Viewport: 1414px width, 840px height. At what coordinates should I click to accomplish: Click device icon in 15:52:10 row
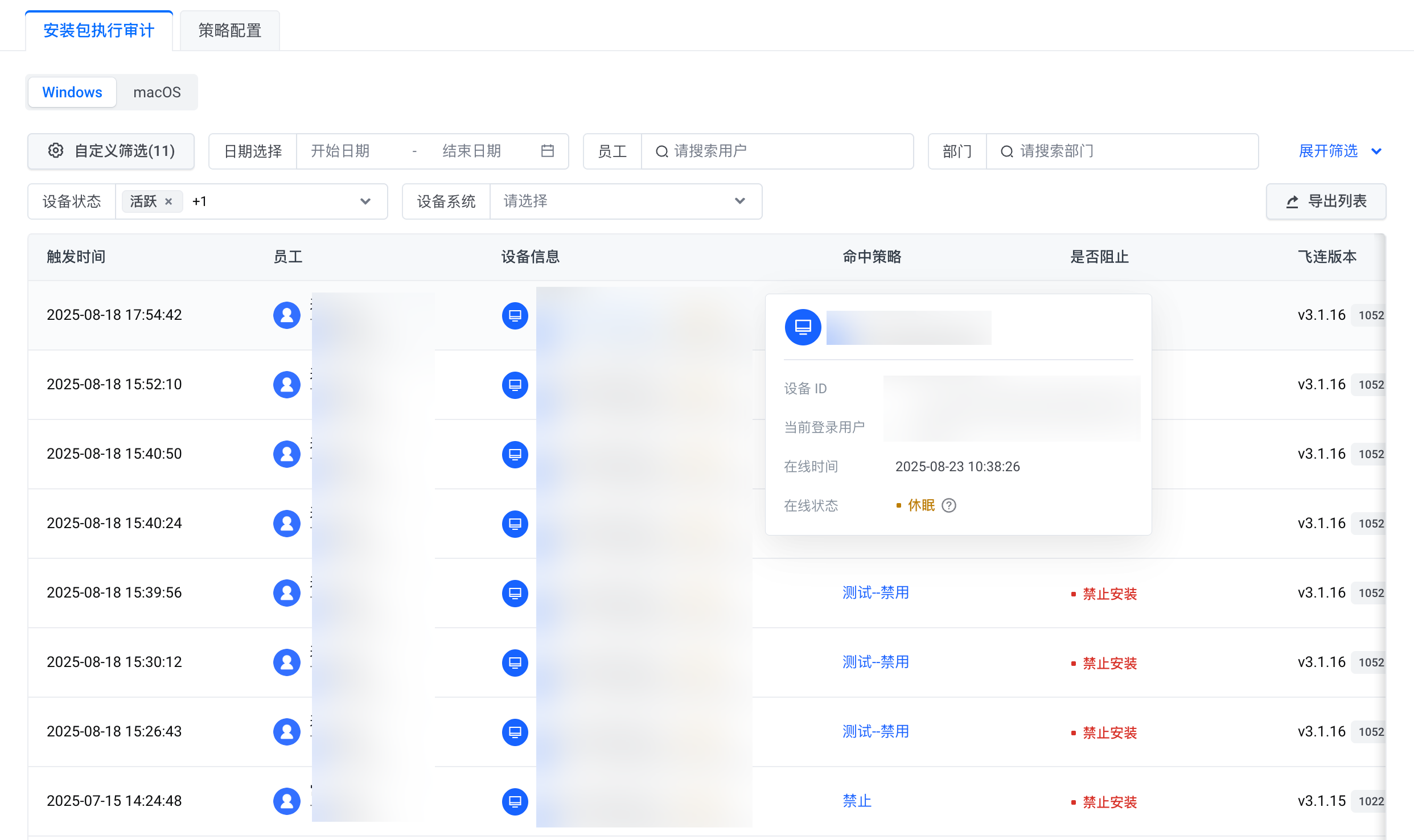pyautogui.click(x=515, y=385)
